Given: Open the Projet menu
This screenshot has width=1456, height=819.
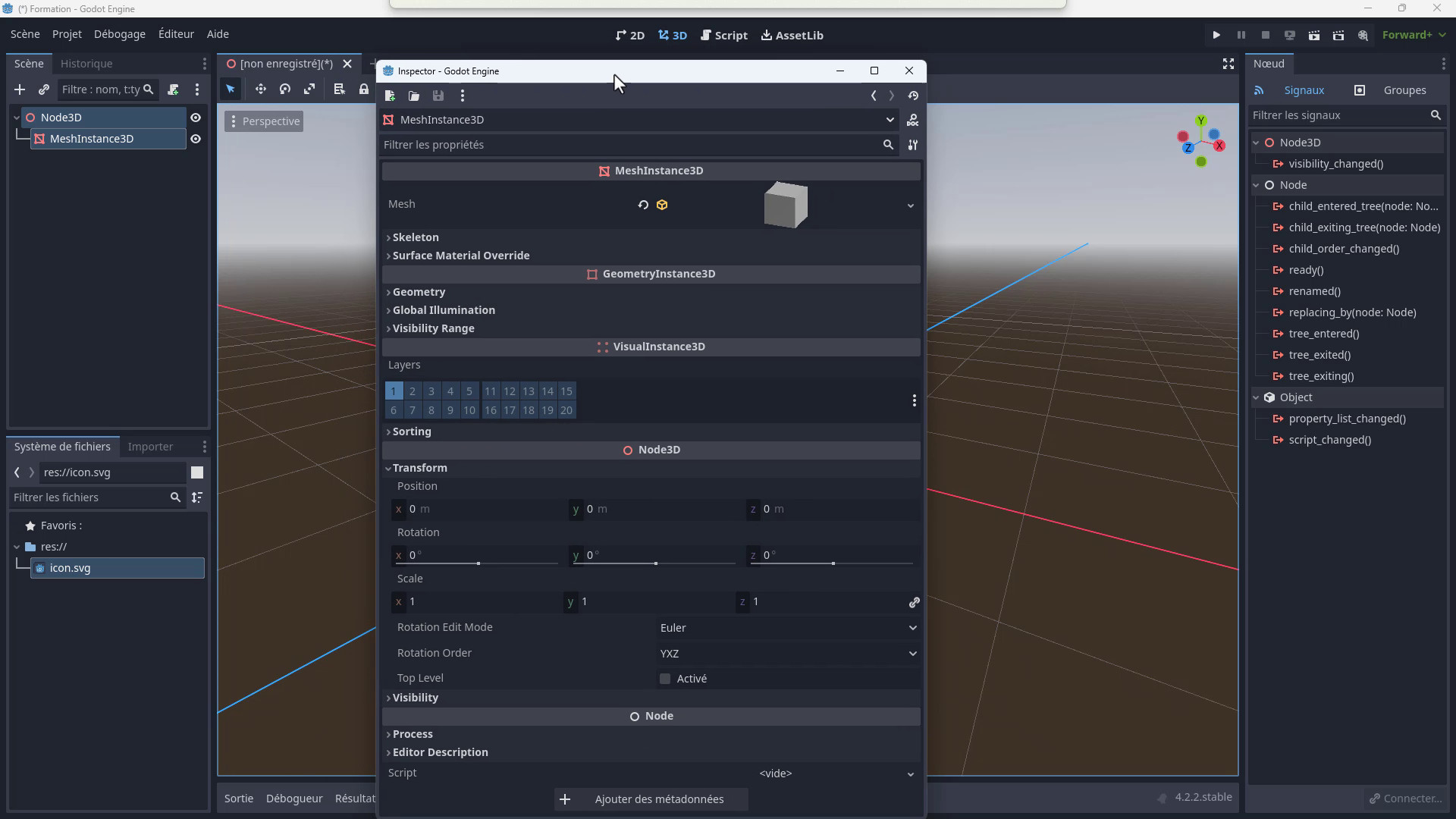Looking at the screenshot, I should click(x=67, y=34).
